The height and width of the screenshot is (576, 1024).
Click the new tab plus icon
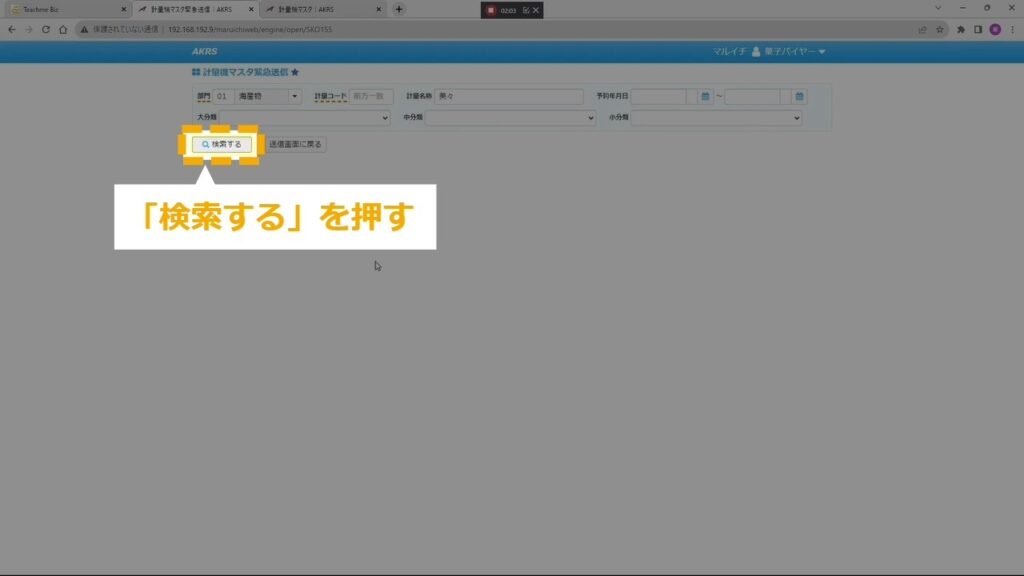point(399,9)
